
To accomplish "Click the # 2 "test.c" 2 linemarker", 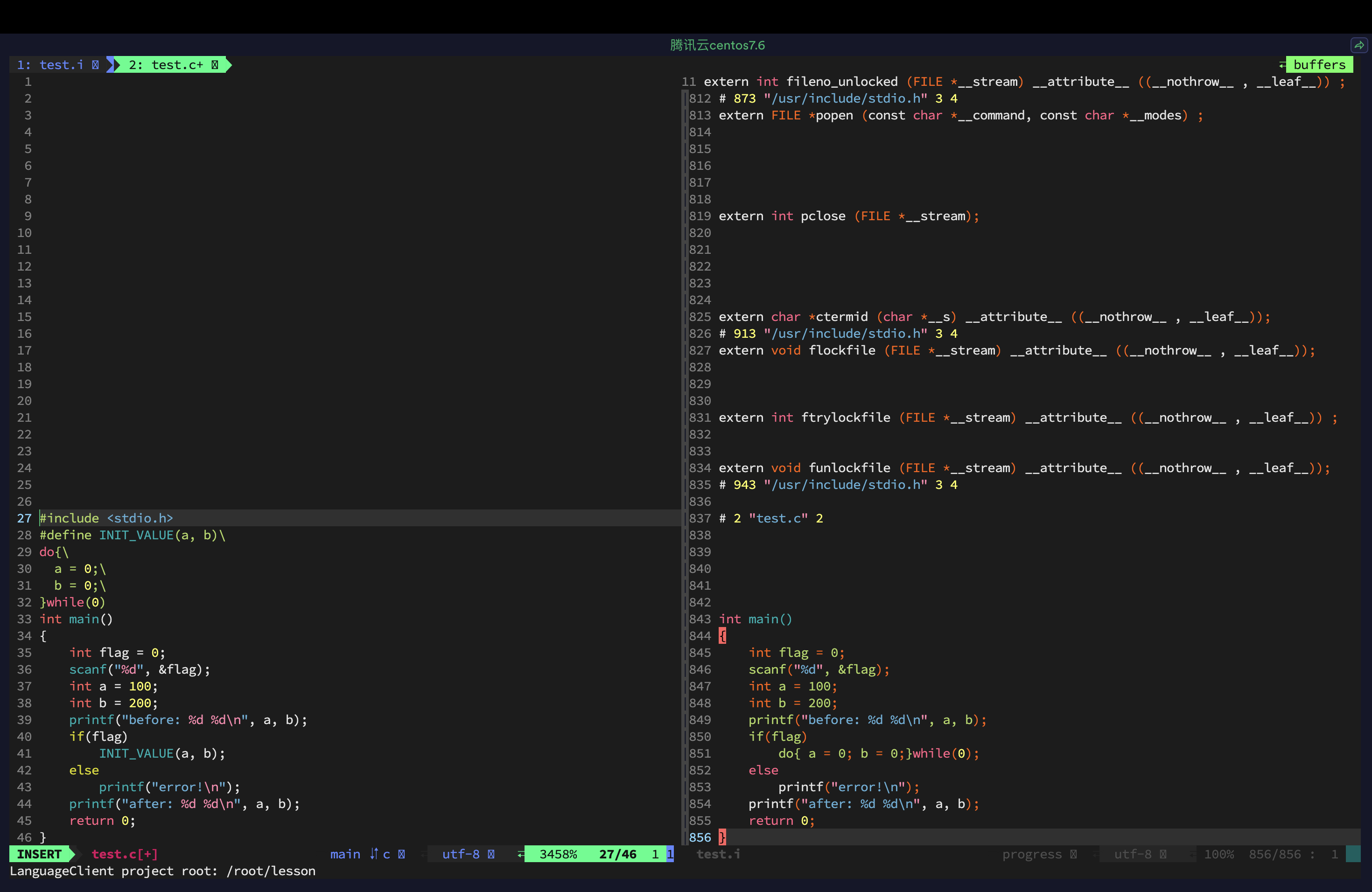I will click(x=771, y=518).
